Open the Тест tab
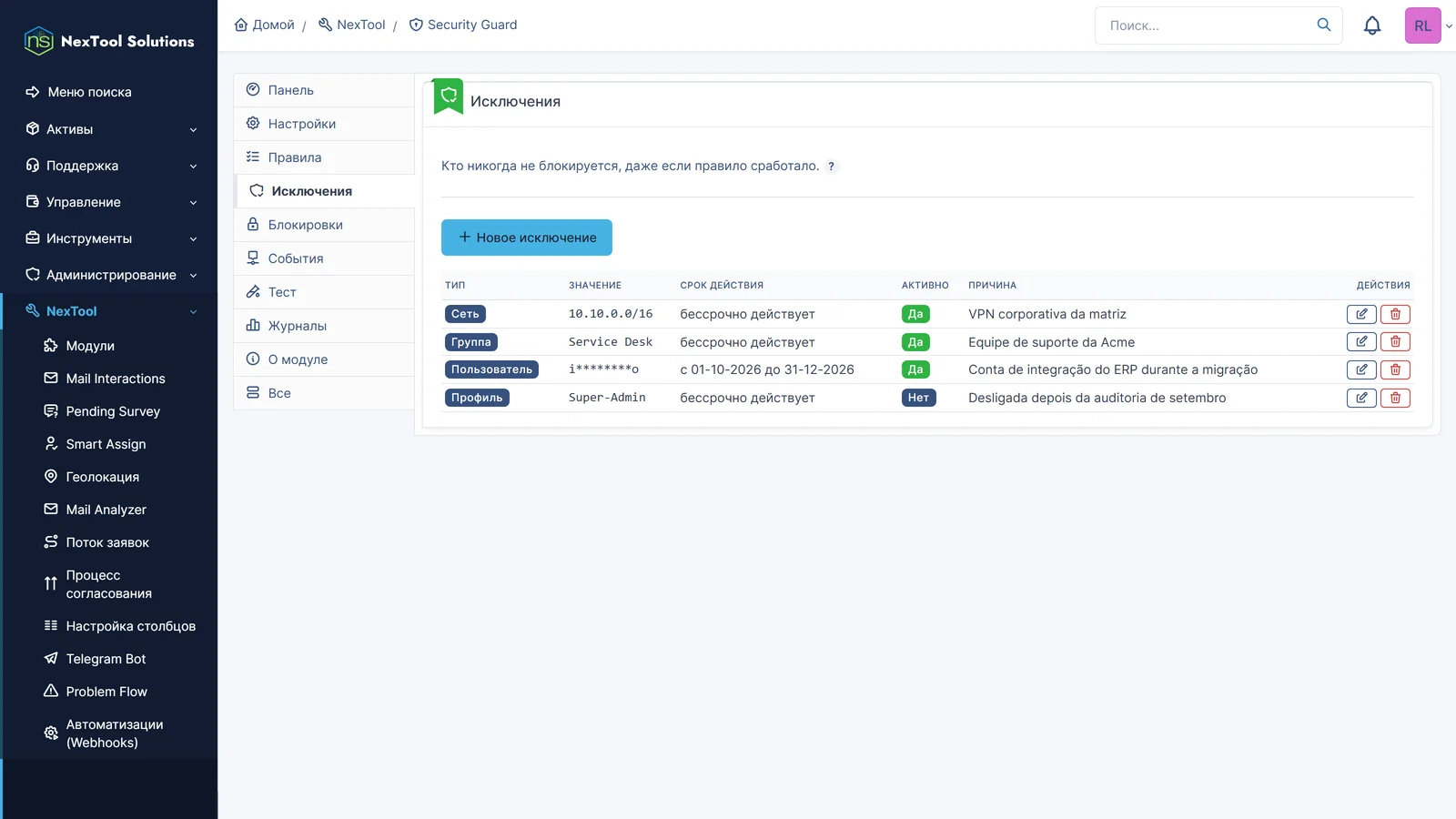Screen dimensions: 1456x819 324,292
